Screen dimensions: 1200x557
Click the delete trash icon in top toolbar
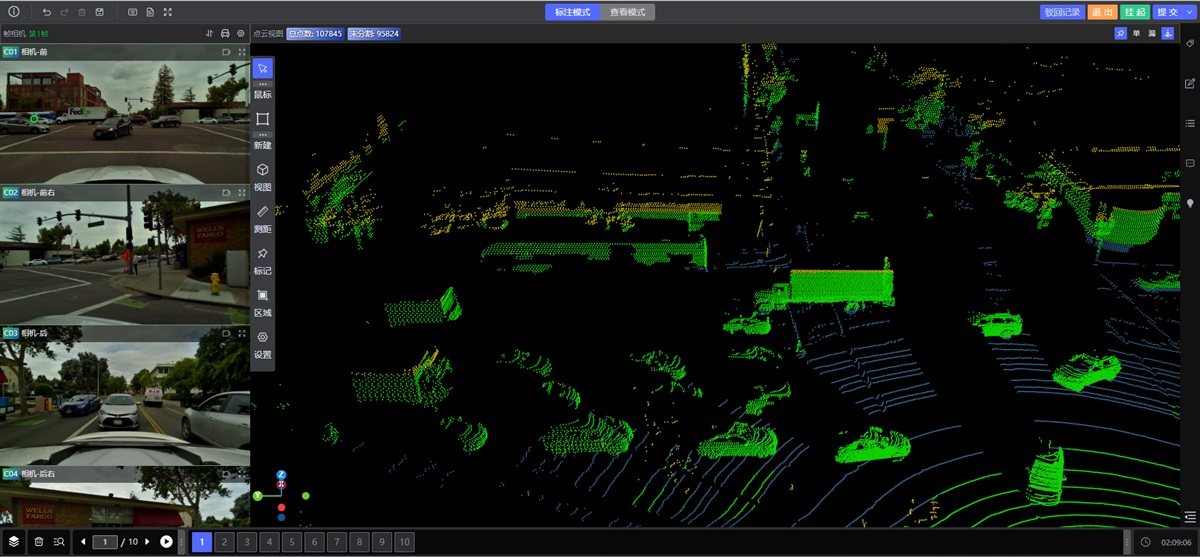(x=82, y=12)
